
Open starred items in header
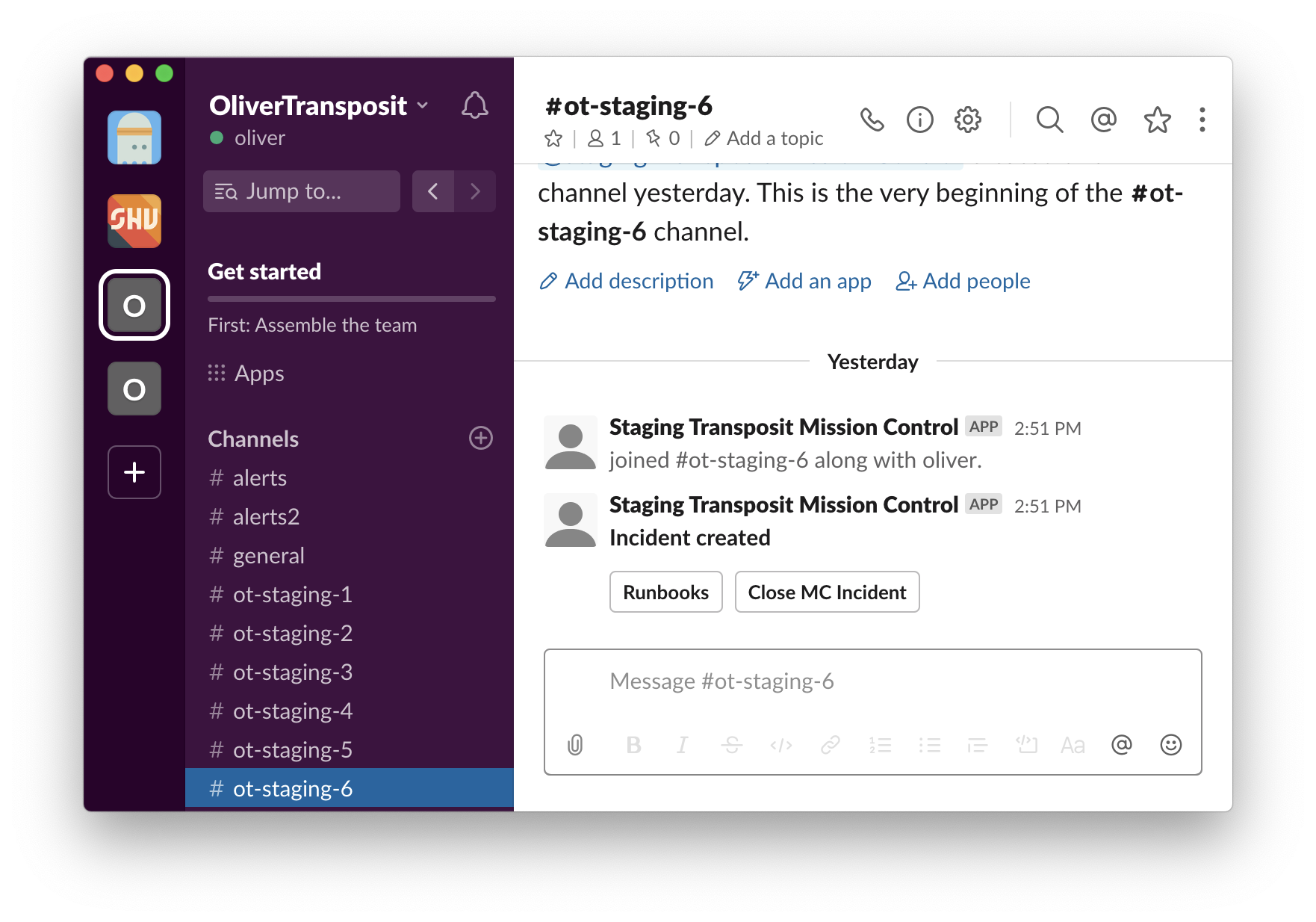click(1157, 120)
